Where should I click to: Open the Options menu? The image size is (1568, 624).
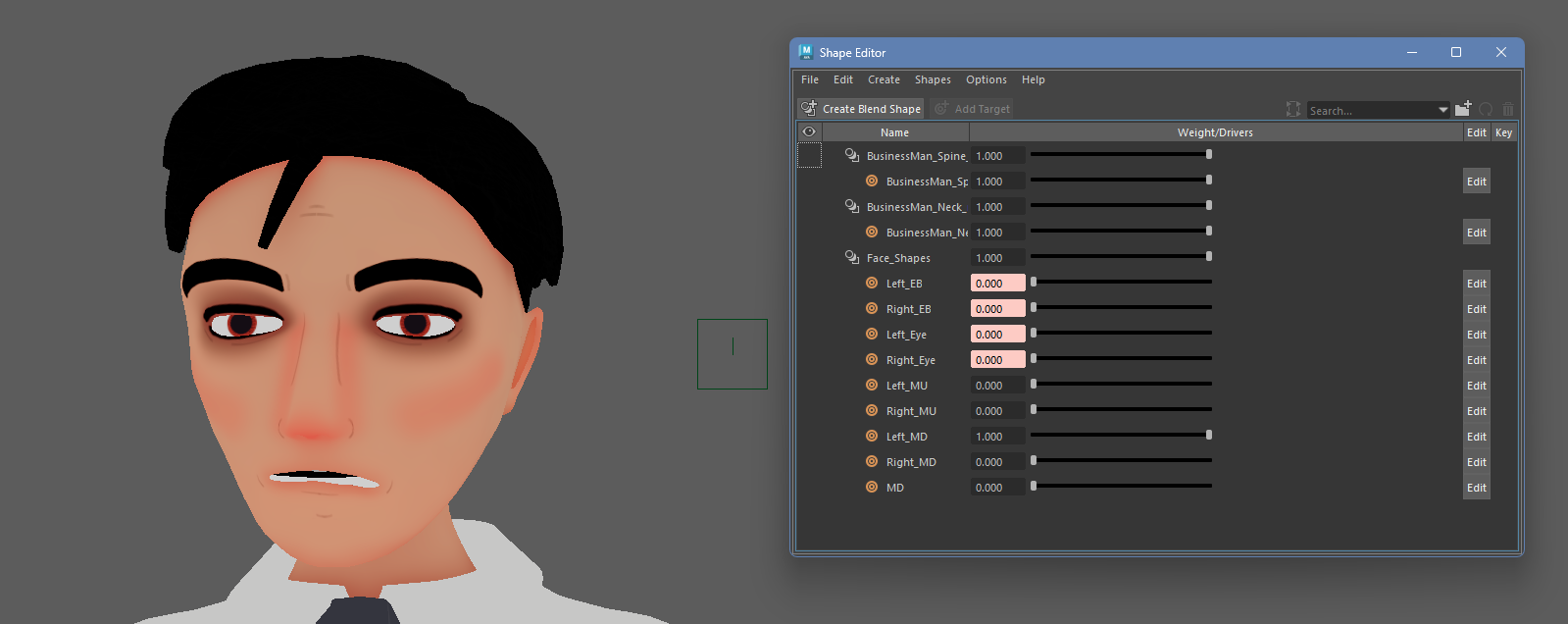pyautogui.click(x=986, y=79)
